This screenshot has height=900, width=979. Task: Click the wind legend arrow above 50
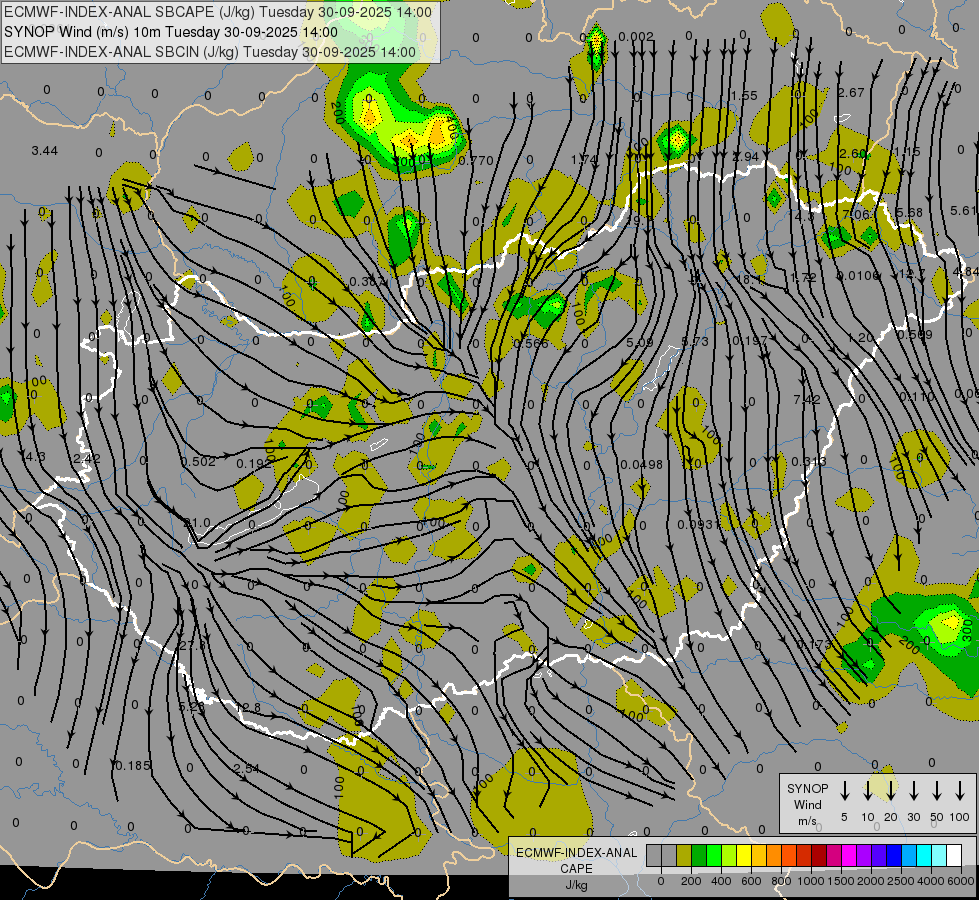click(937, 791)
